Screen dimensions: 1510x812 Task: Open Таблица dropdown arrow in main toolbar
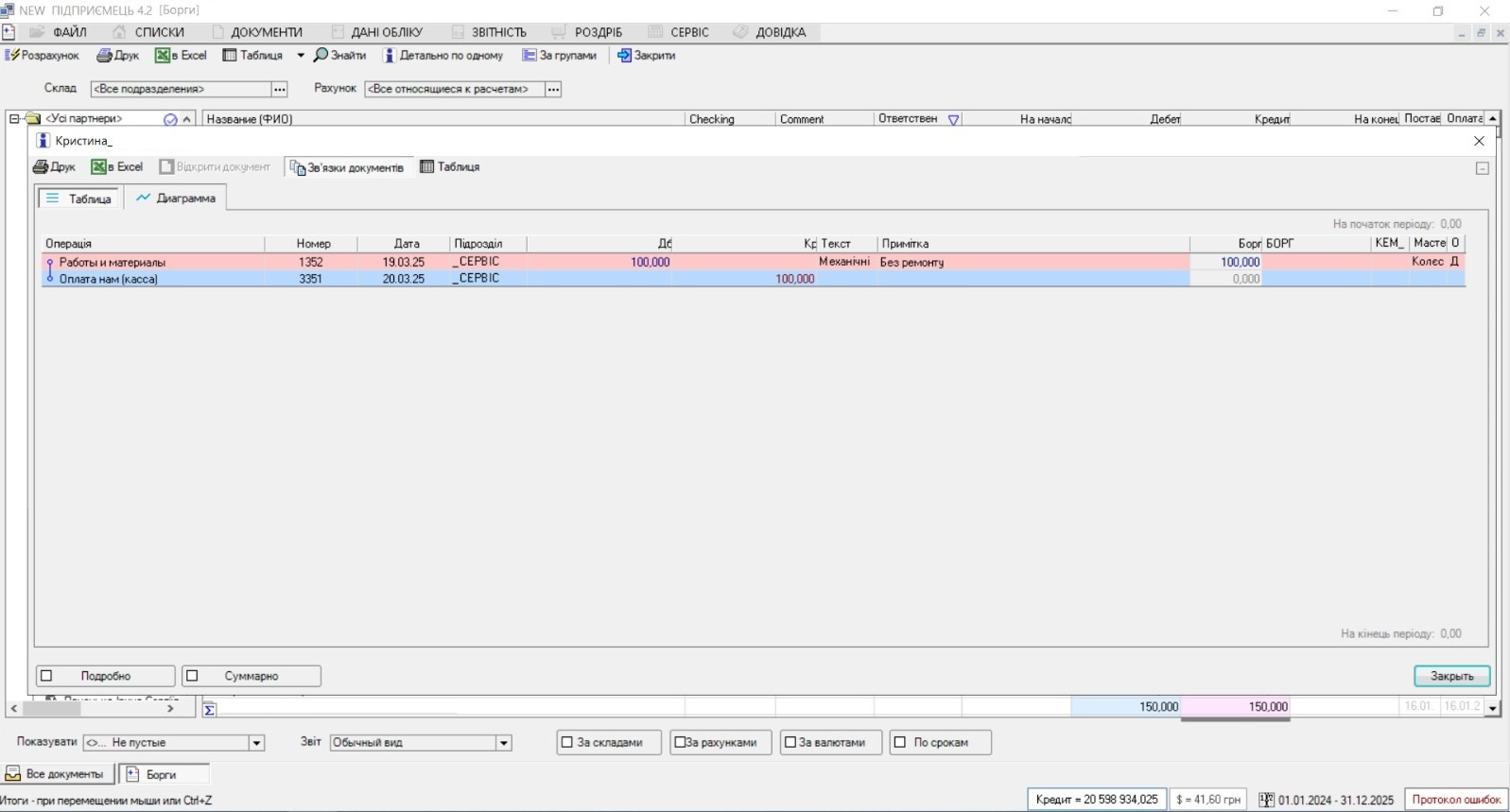point(301,56)
